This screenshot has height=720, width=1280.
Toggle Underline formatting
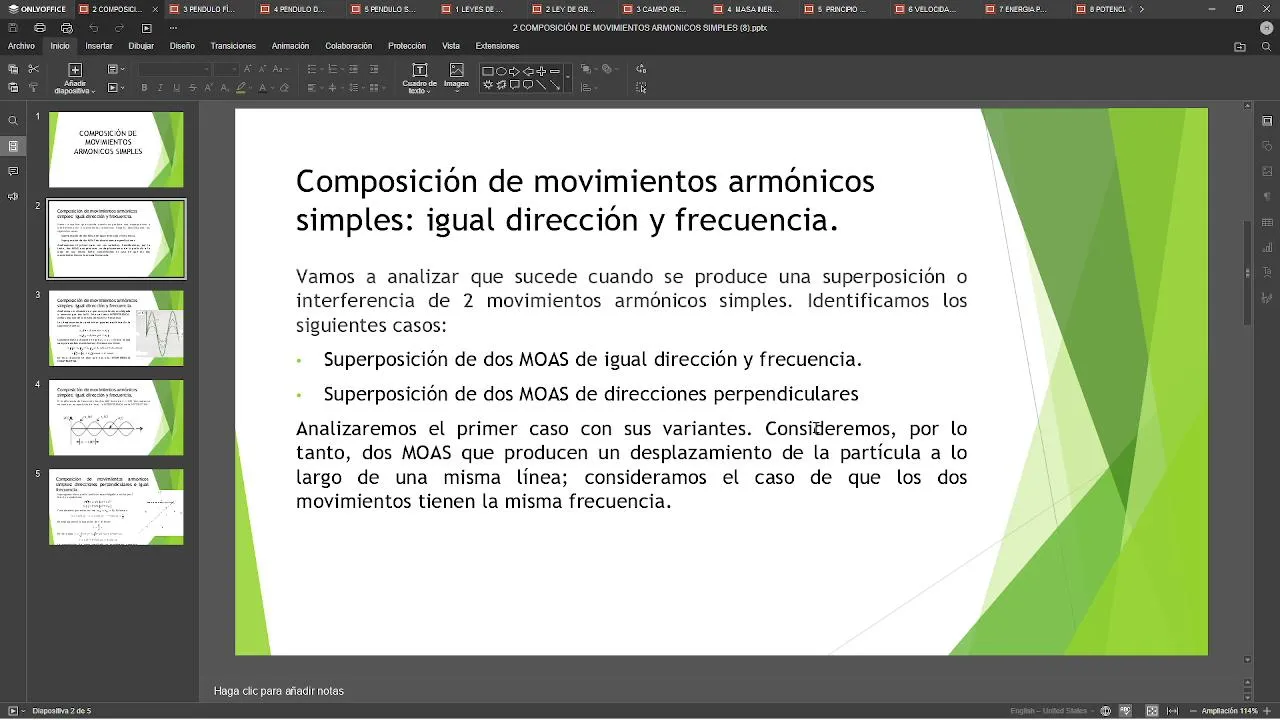[x=176, y=88]
